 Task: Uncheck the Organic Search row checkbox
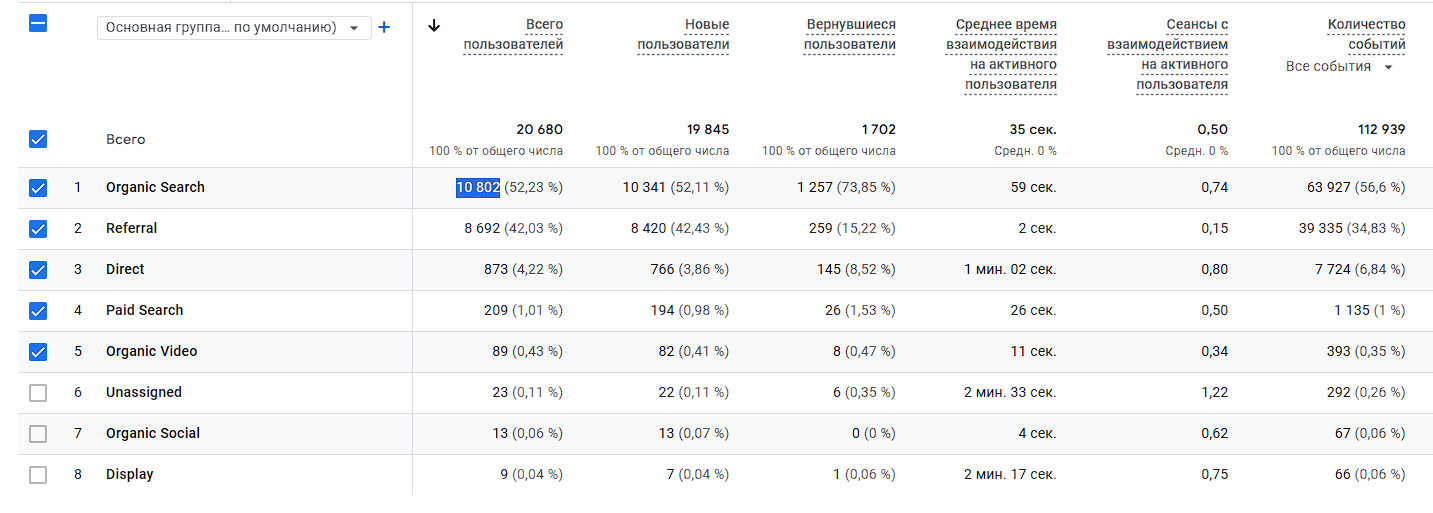click(38, 188)
